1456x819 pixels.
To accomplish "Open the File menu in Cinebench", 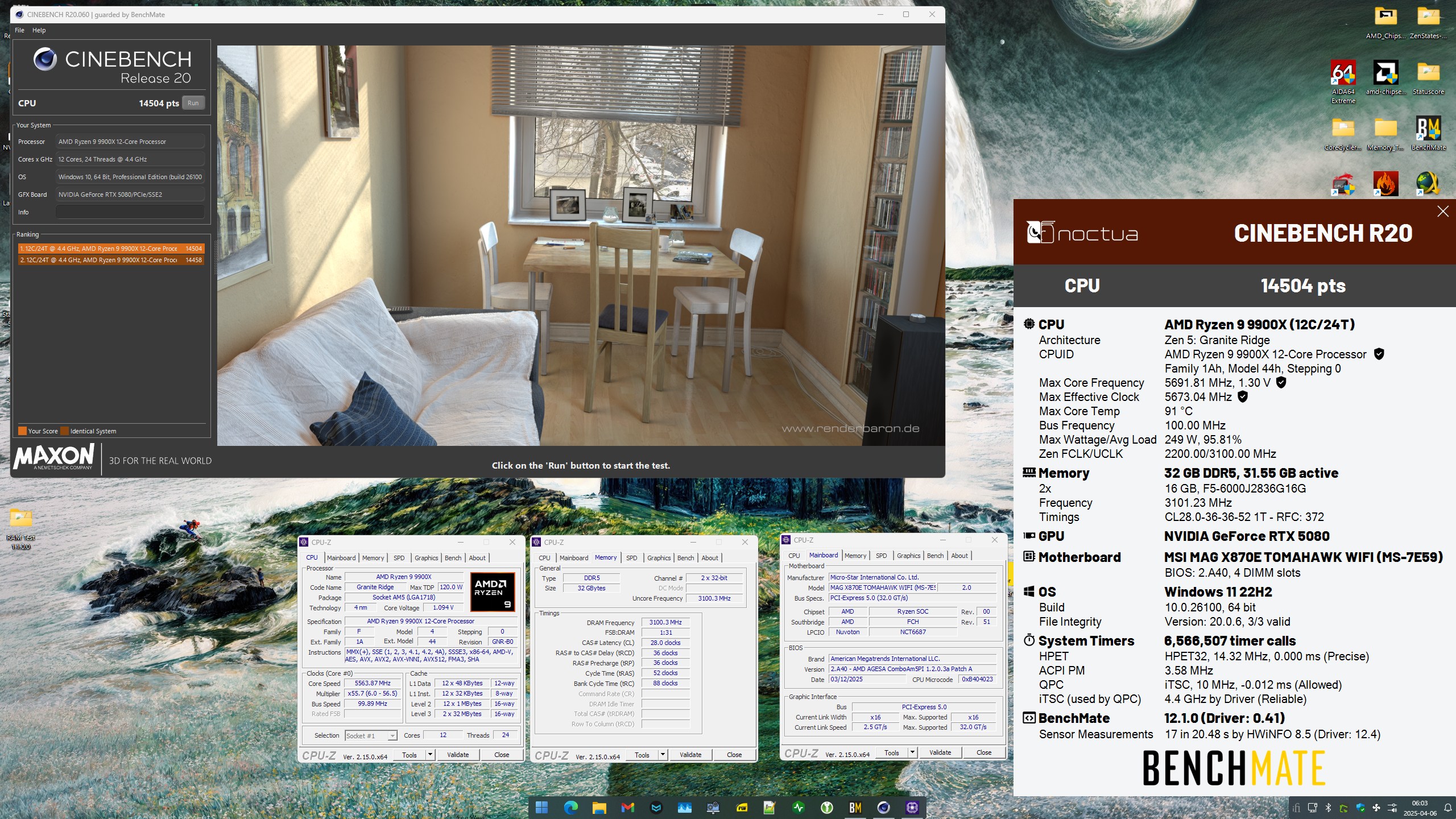I will click(19, 30).
